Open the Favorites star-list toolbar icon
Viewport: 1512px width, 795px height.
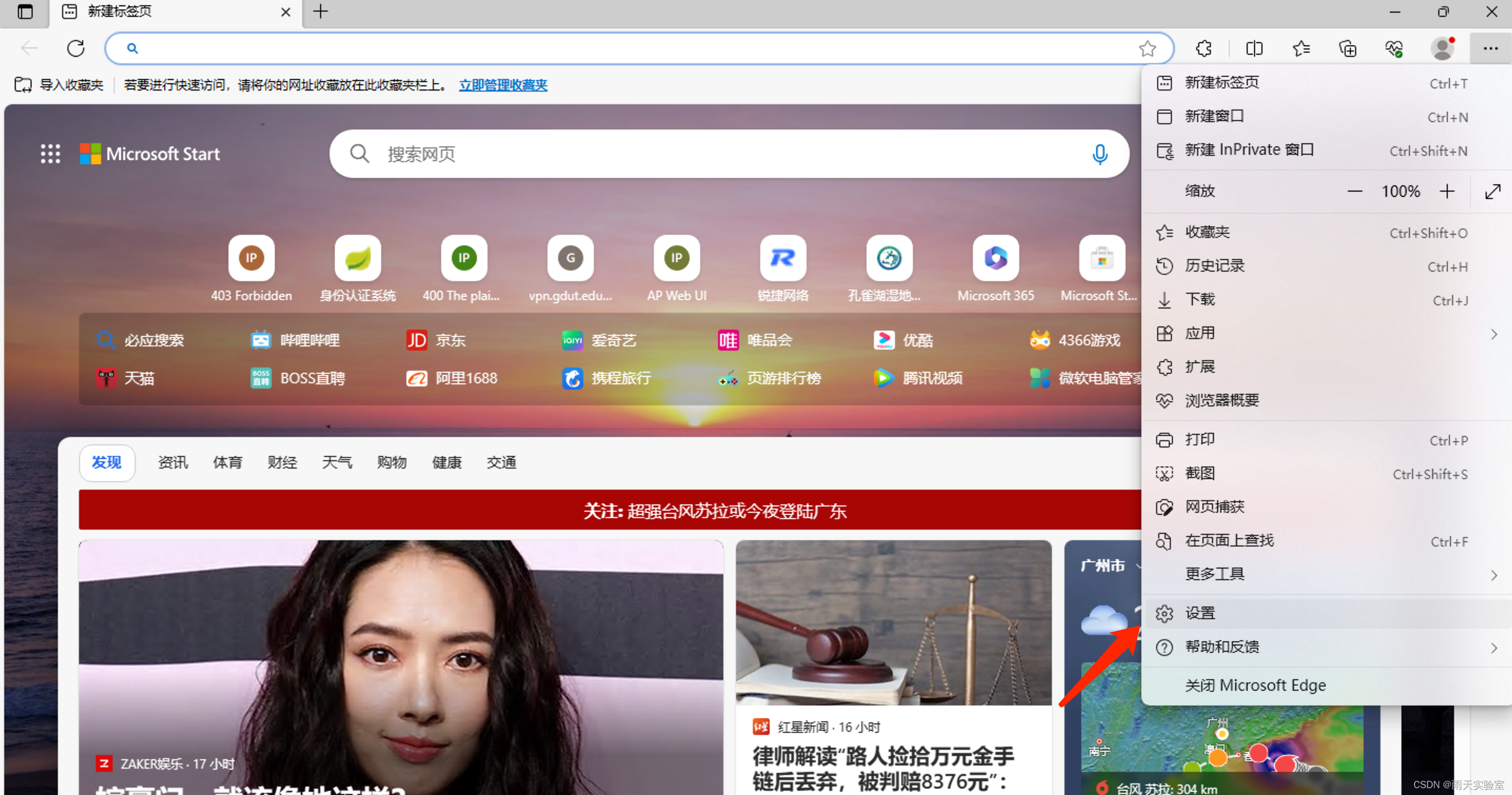point(1301,48)
